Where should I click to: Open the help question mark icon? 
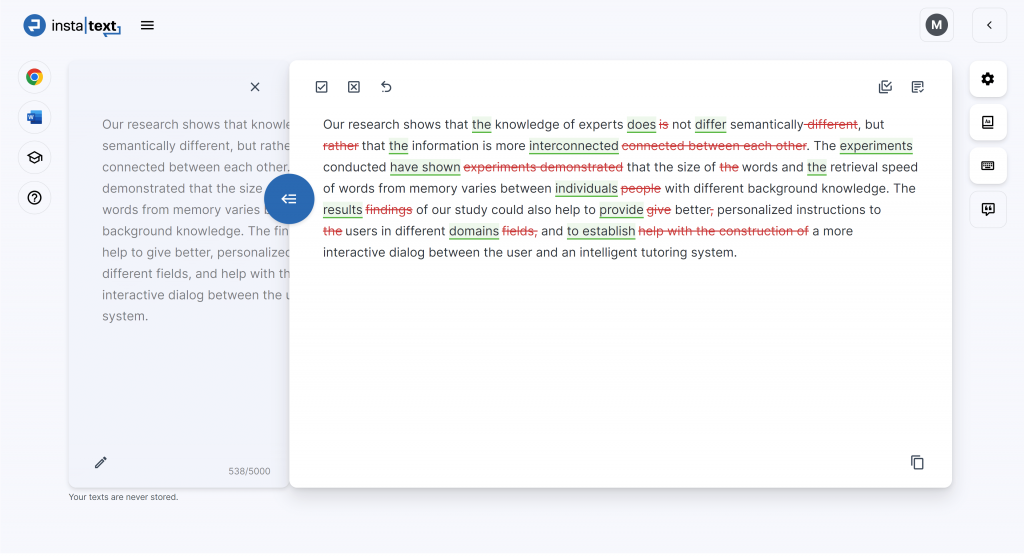pos(35,198)
